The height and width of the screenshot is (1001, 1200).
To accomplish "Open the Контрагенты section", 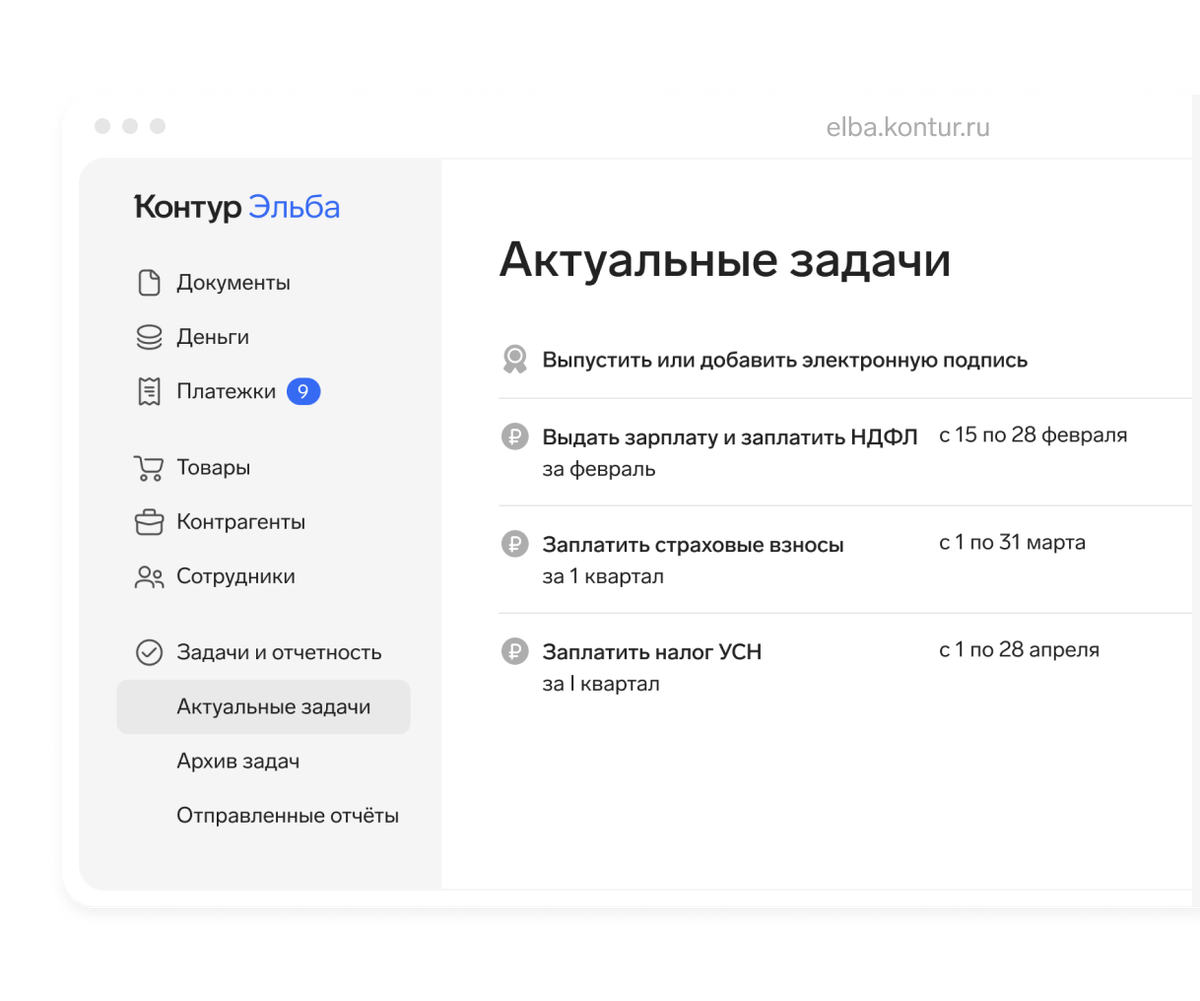I will click(x=241, y=522).
